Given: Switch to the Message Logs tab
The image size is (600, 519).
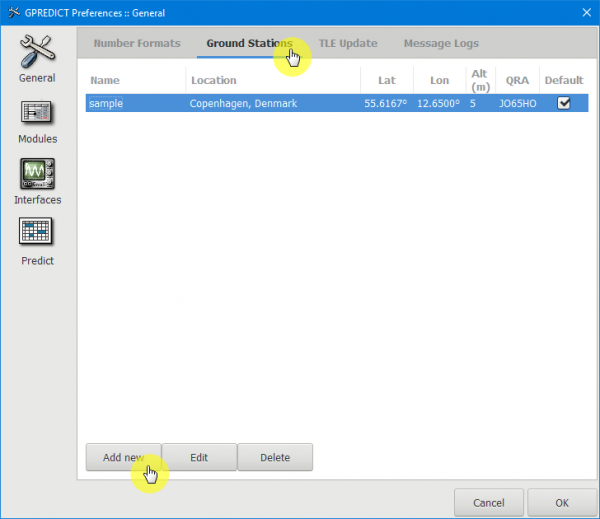Looking at the screenshot, I should 441,44.
